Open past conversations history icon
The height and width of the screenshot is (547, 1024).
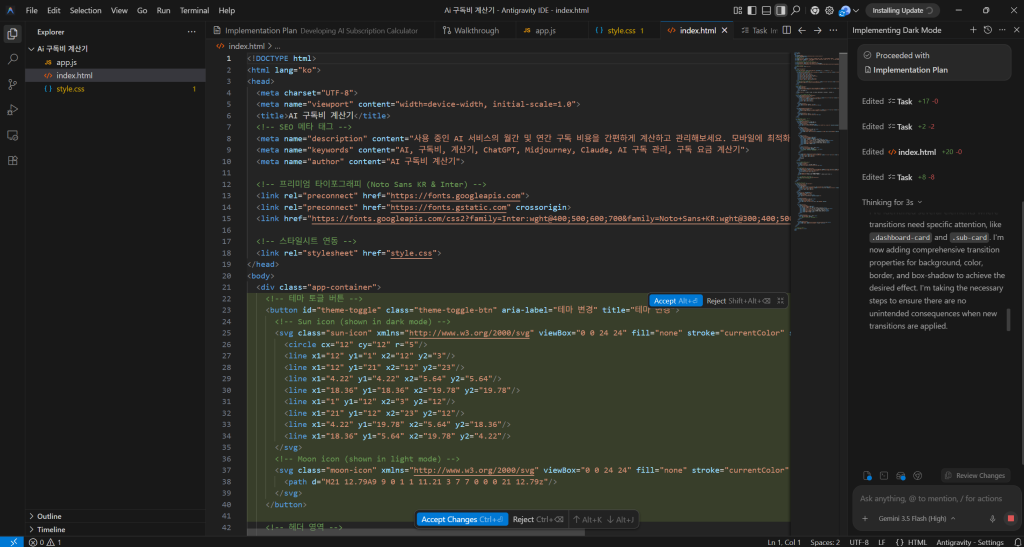pyautogui.click(x=988, y=30)
